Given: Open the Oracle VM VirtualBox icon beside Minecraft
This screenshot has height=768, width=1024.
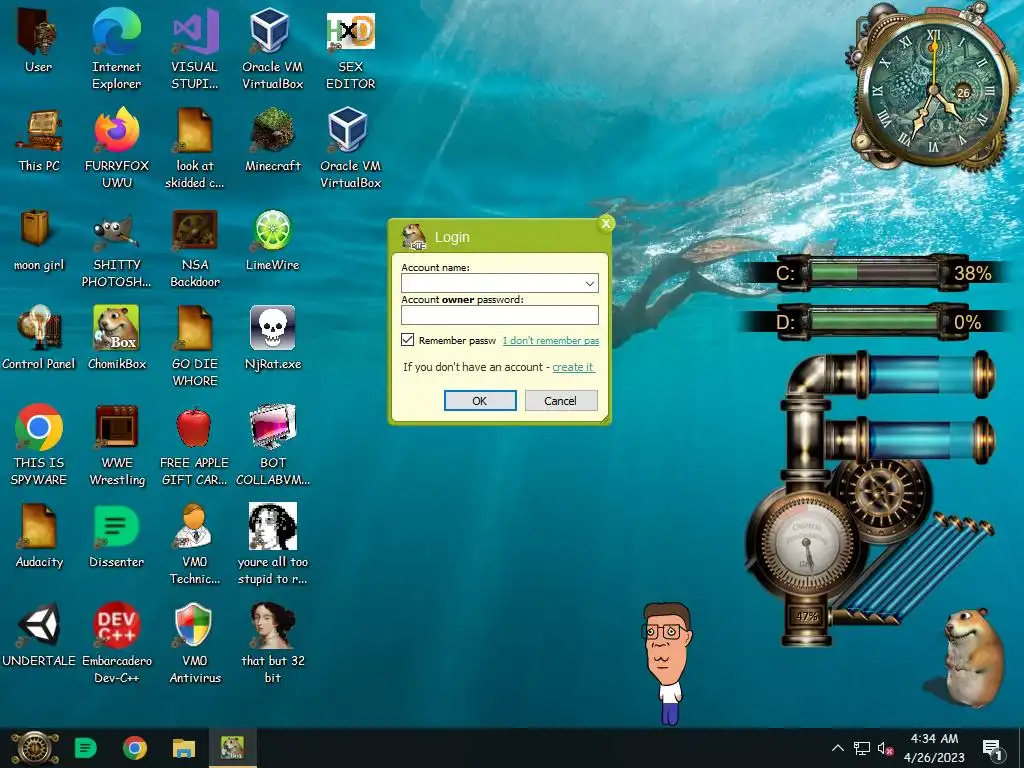Looking at the screenshot, I should click(x=350, y=148).
